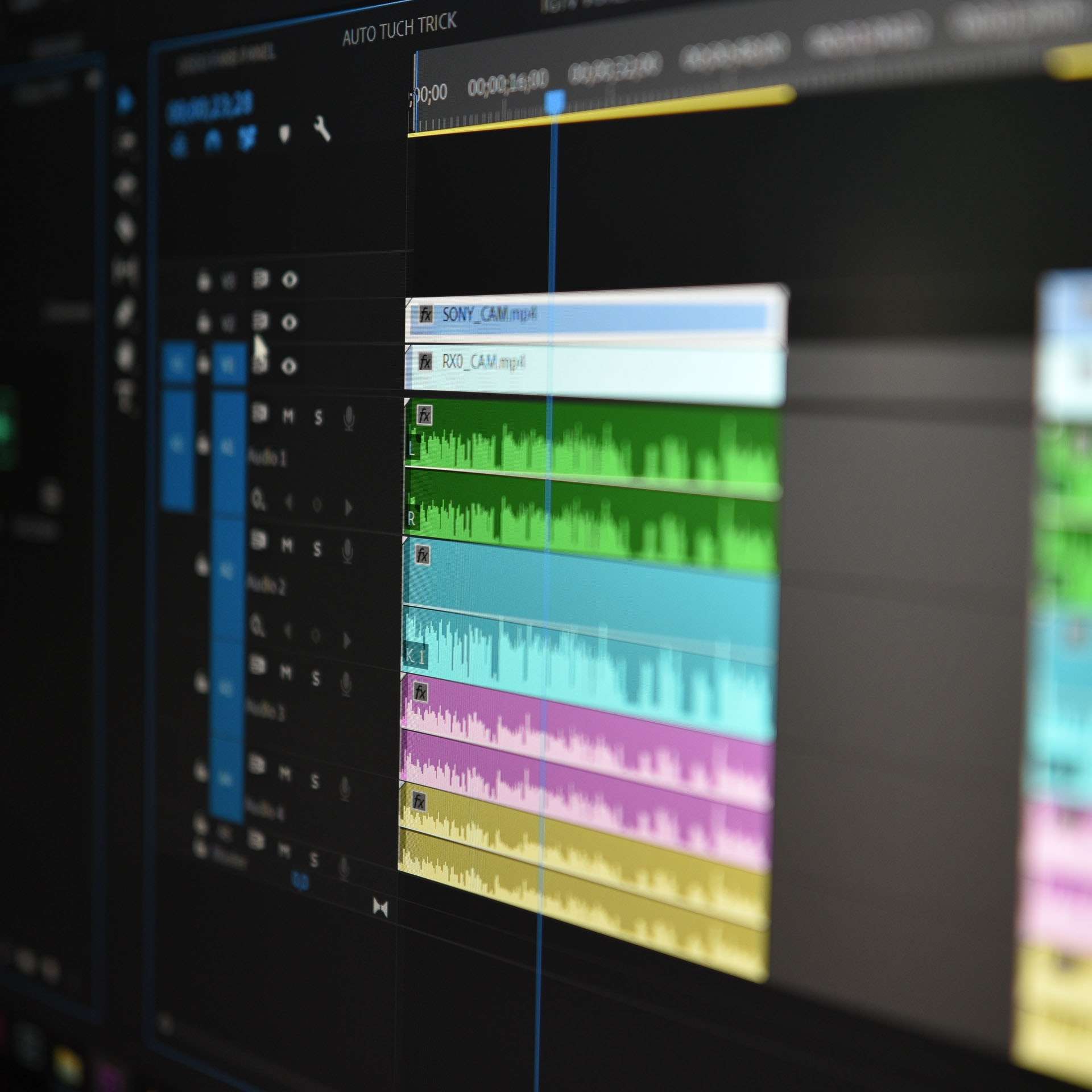Select the RX0_CAM.mp4 video clip
The width and height of the screenshot is (1092, 1092).
click(x=595, y=373)
